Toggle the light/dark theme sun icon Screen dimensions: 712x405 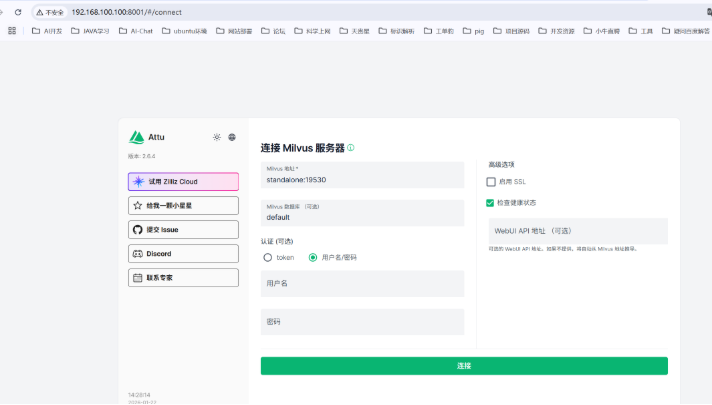click(x=217, y=137)
